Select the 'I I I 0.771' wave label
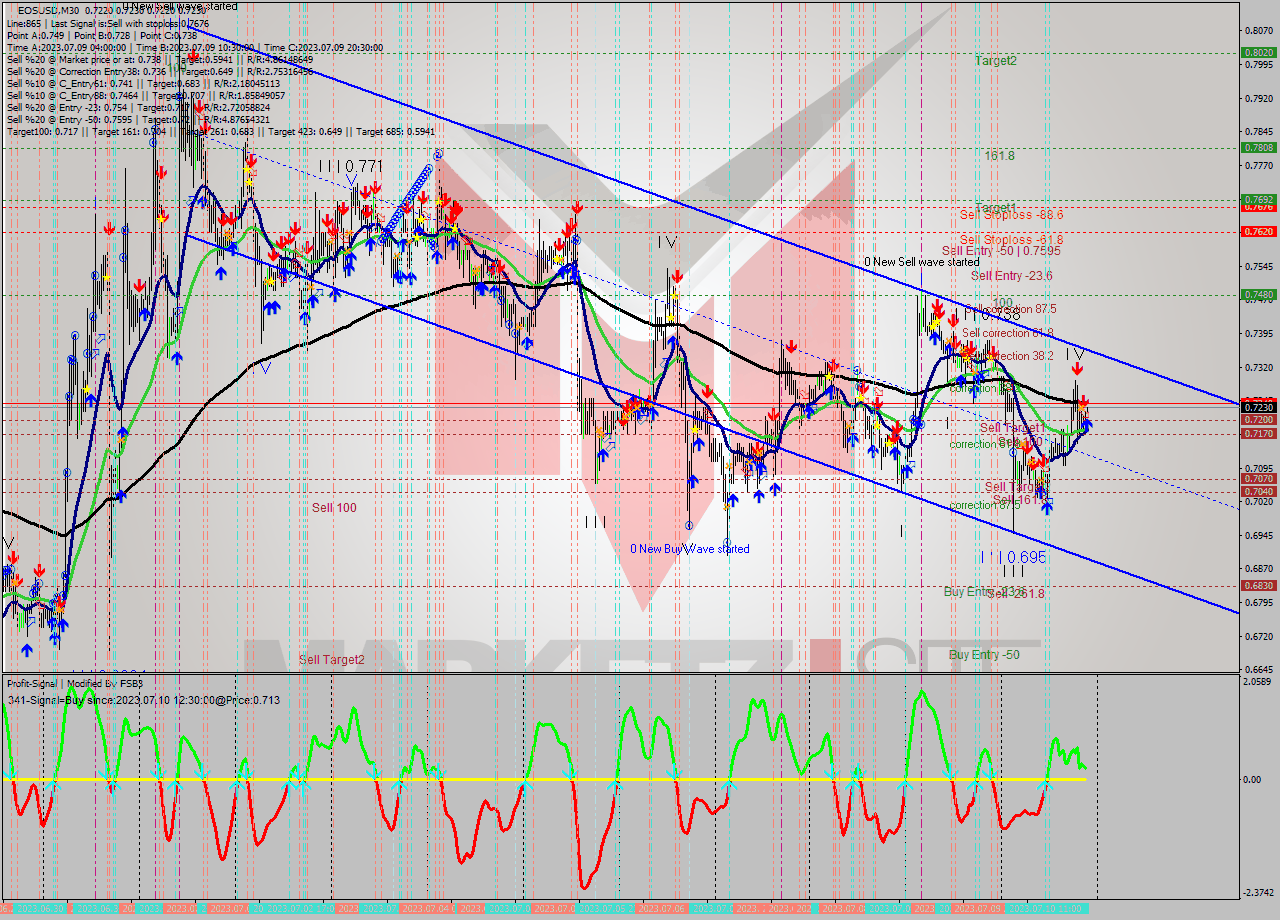 350,166
